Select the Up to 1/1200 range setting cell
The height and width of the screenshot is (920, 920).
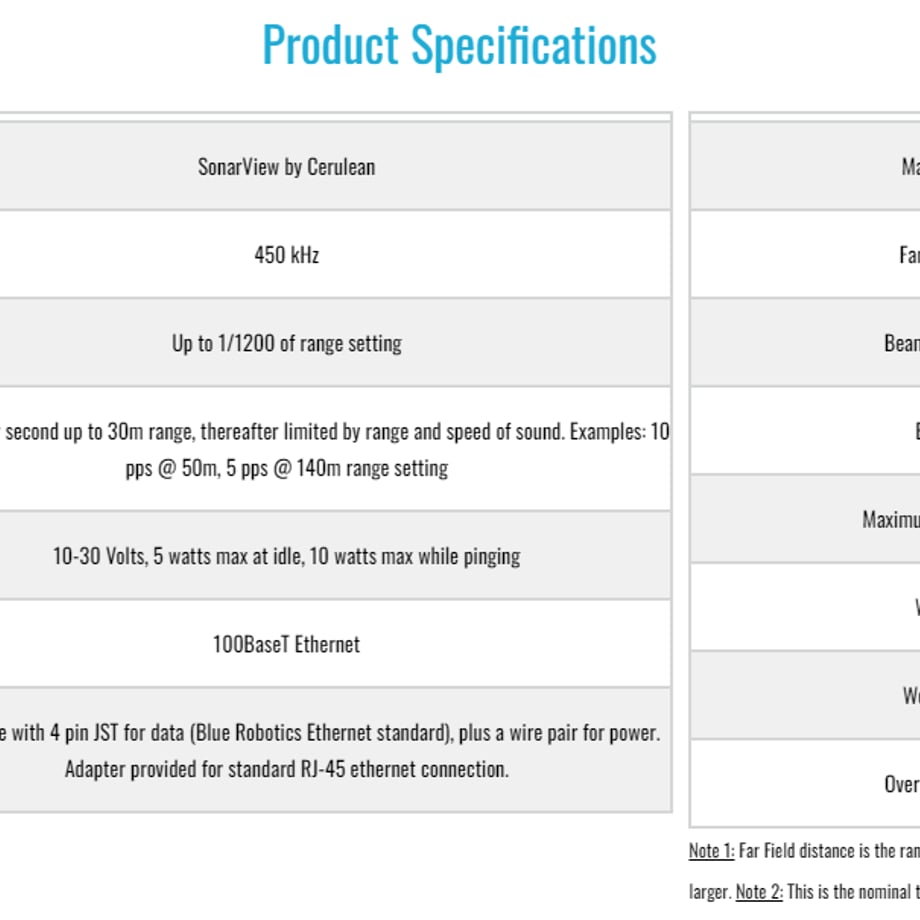[x=335, y=343]
